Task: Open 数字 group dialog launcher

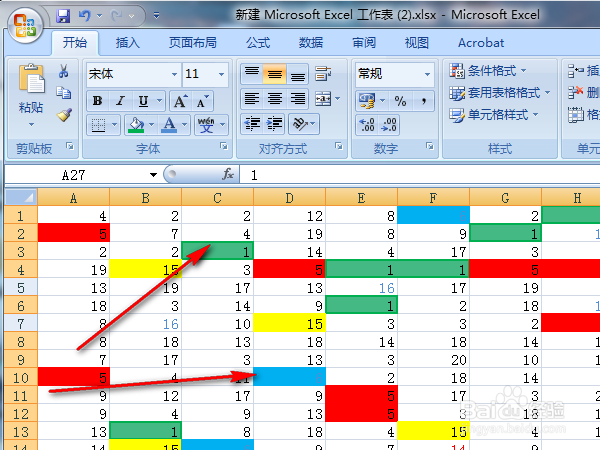Action: click(430, 146)
